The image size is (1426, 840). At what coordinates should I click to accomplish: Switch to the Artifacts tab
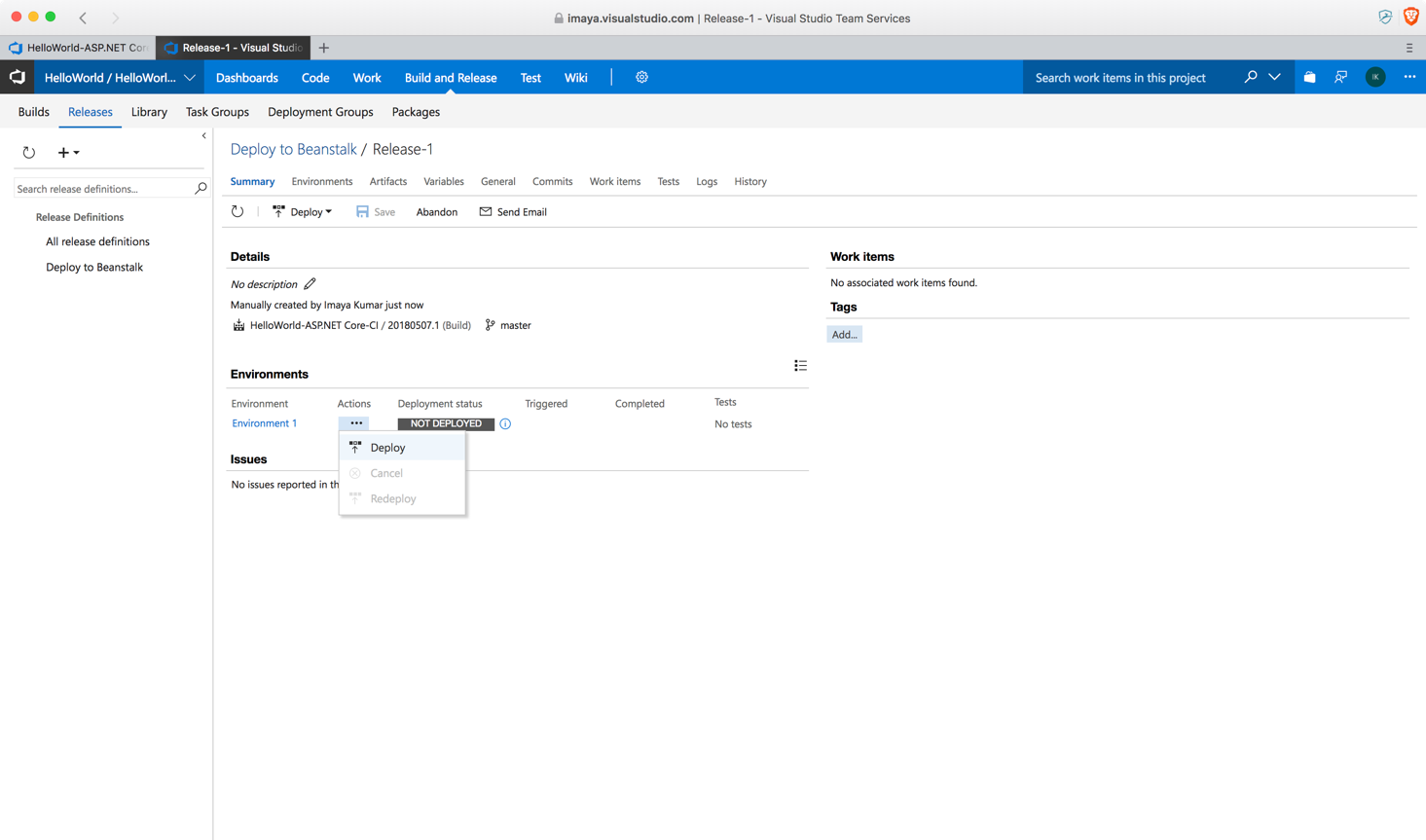coord(388,181)
